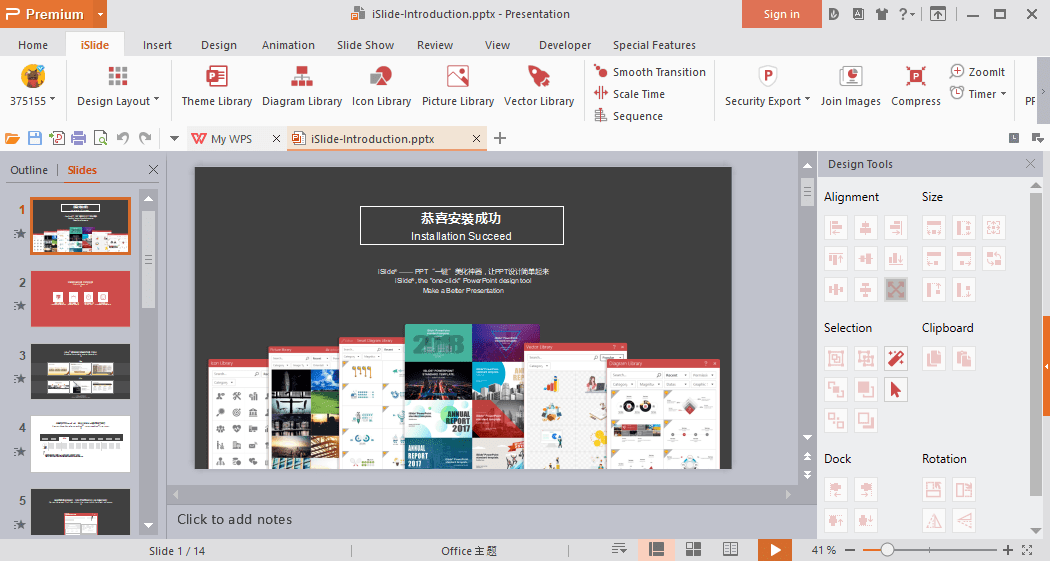Click the skin T-shirt icon in title bar
This screenshot has height=561, width=1050.
(x=882, y=14)
